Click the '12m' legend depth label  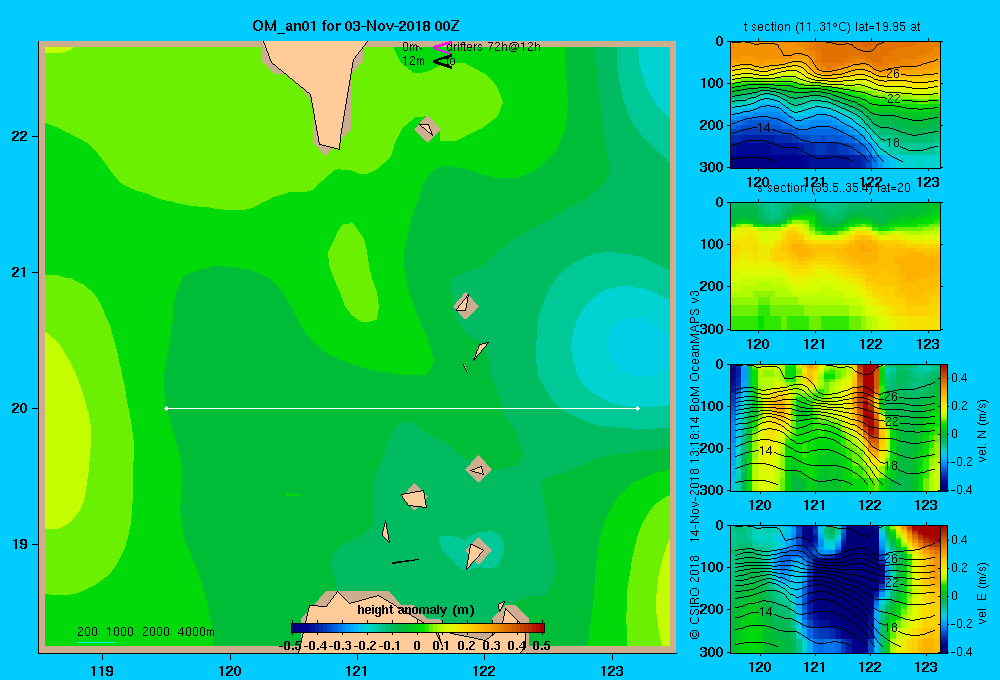pos(413,61)
